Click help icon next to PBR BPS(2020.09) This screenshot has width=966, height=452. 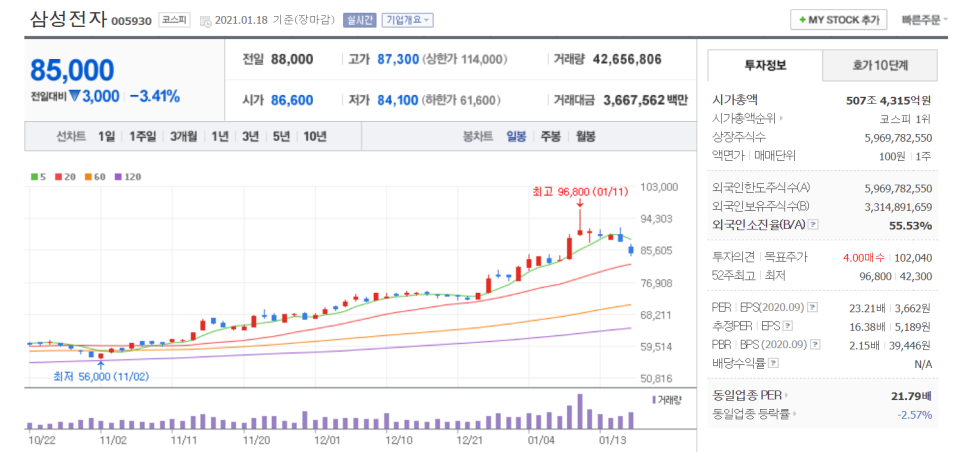[x=816, y=344]
